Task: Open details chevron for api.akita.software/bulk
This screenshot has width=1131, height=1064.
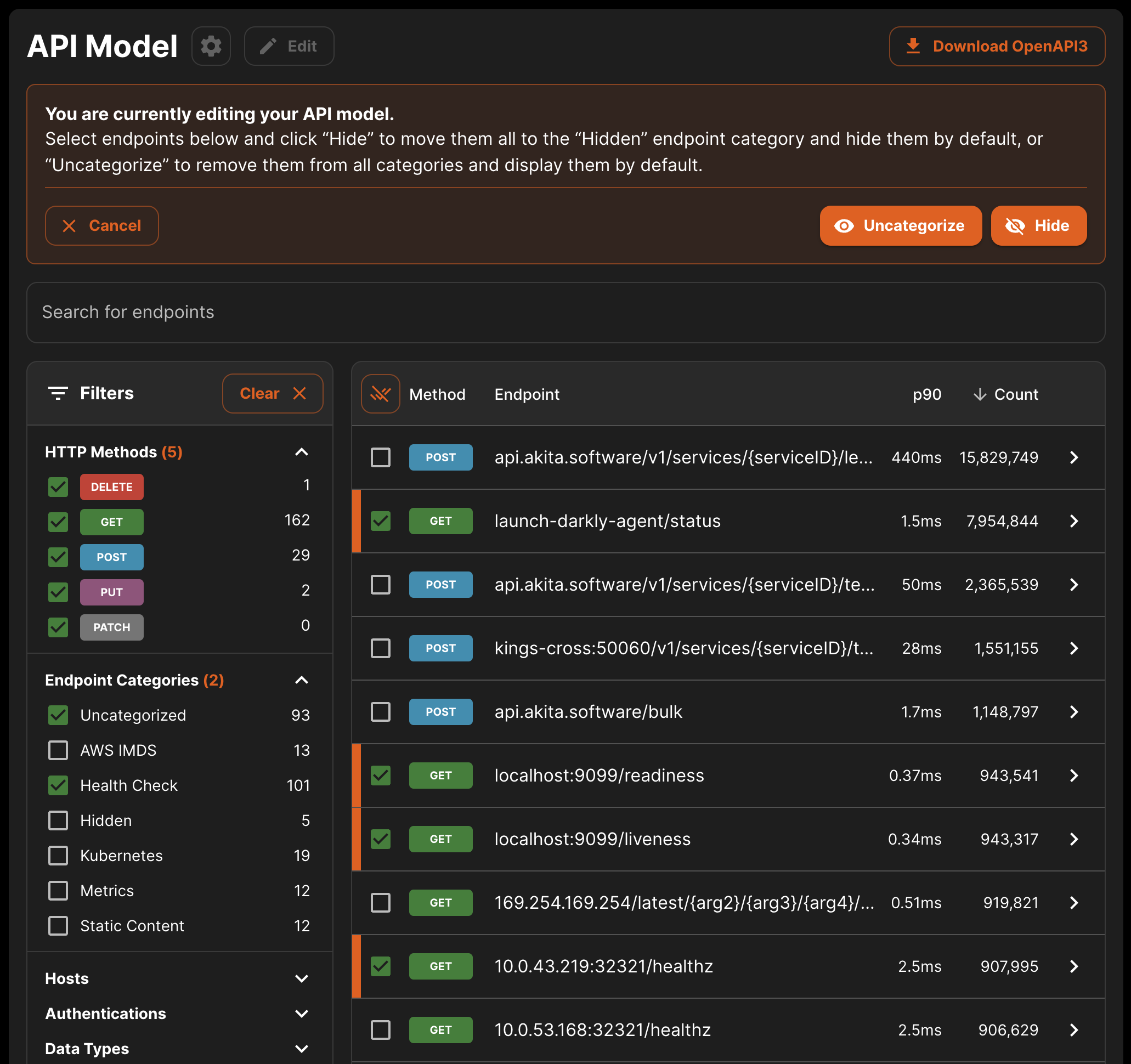Action: [1073, 712]
